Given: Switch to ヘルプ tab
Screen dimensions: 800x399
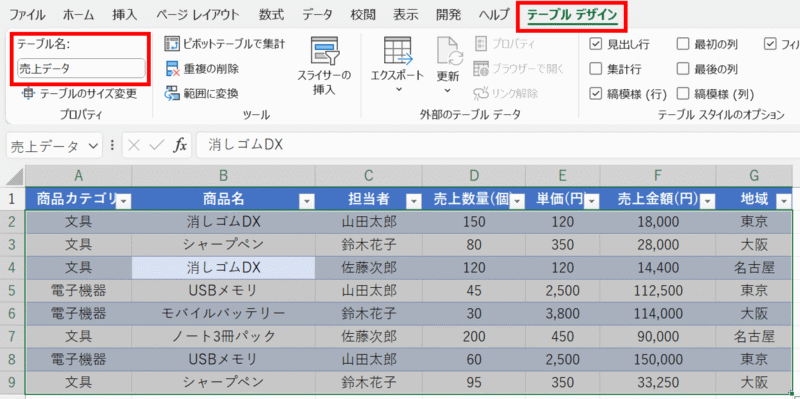Looking at the screenshot, I should point(494,15).
